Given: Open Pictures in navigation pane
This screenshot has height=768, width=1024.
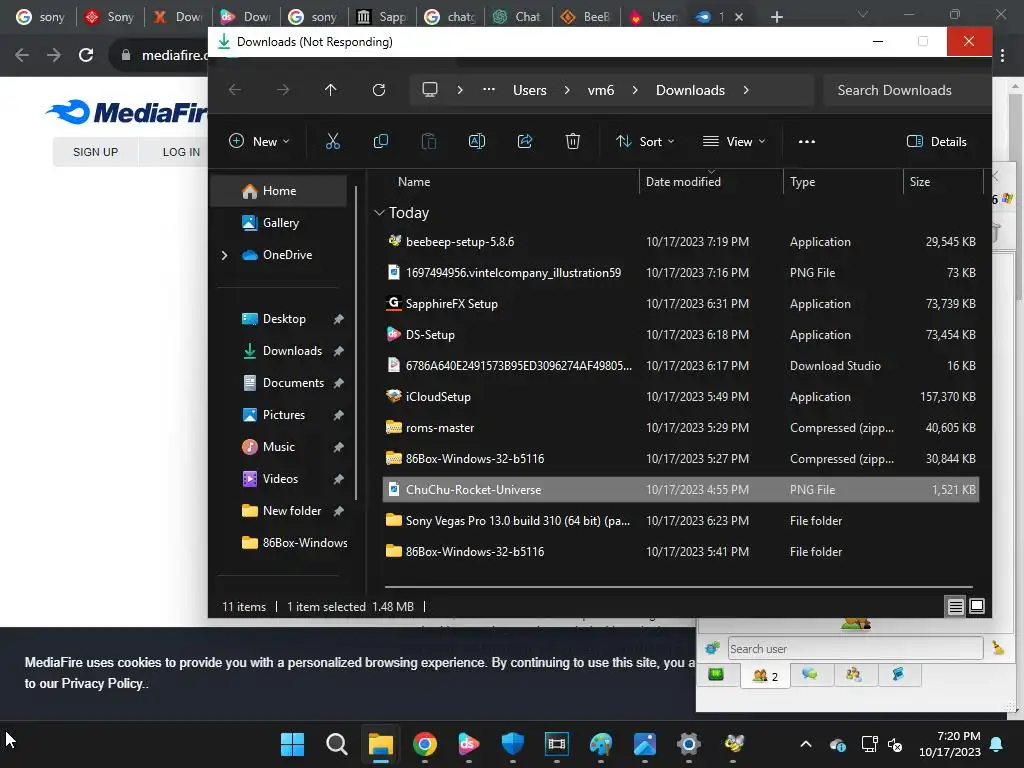Looking at the screenshot, I should (x=283, y=415).
